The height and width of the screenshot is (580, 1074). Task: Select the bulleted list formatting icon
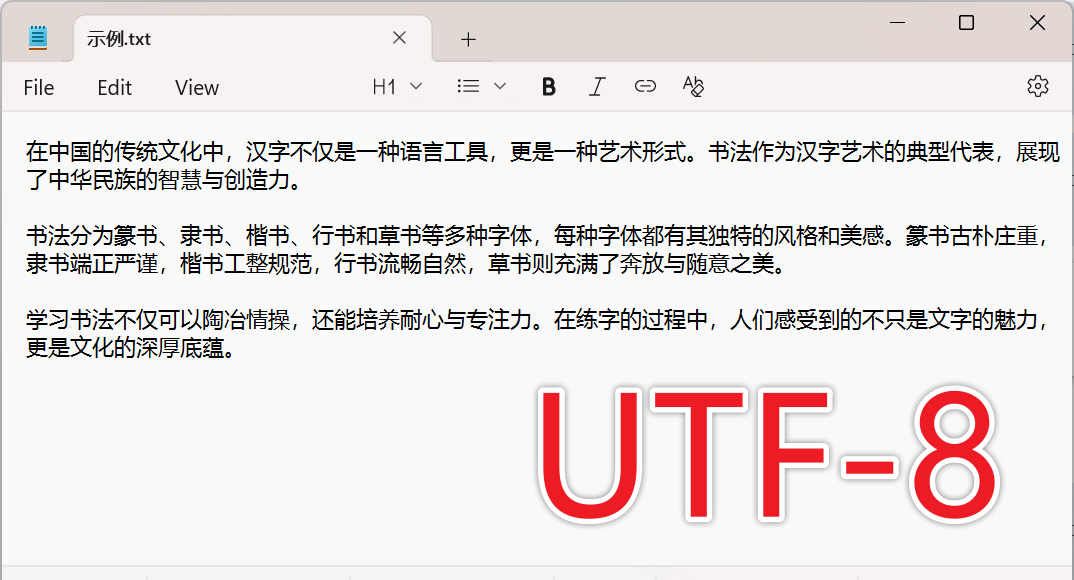[468, 86]
